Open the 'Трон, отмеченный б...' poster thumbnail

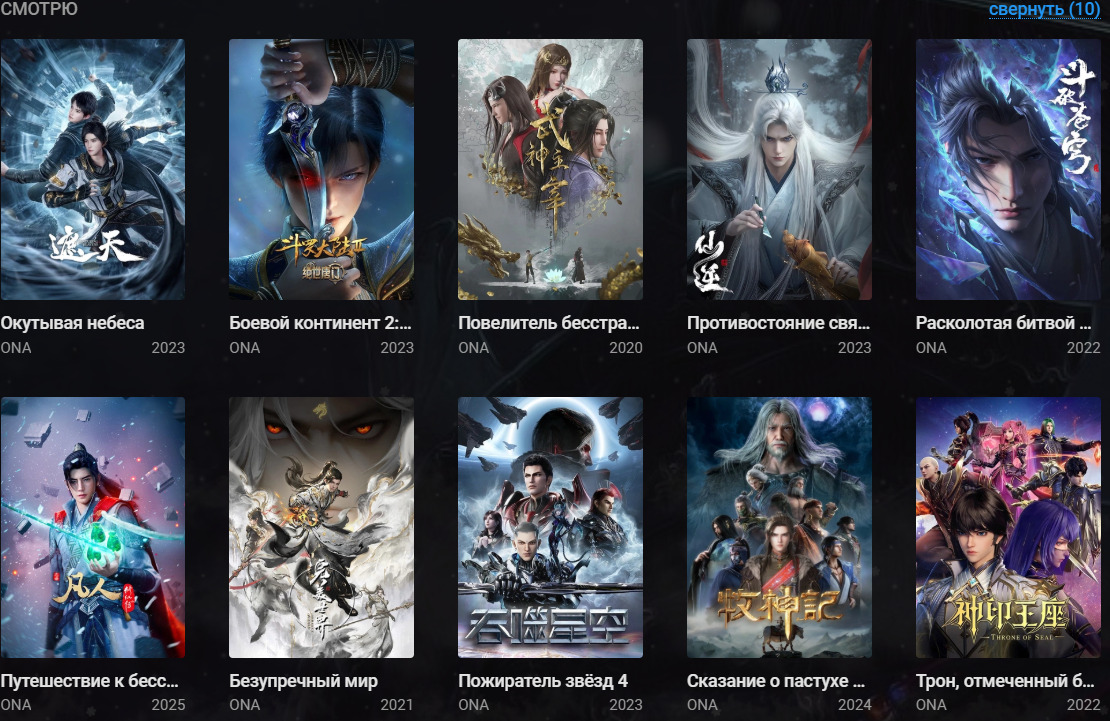point(1008,527)
